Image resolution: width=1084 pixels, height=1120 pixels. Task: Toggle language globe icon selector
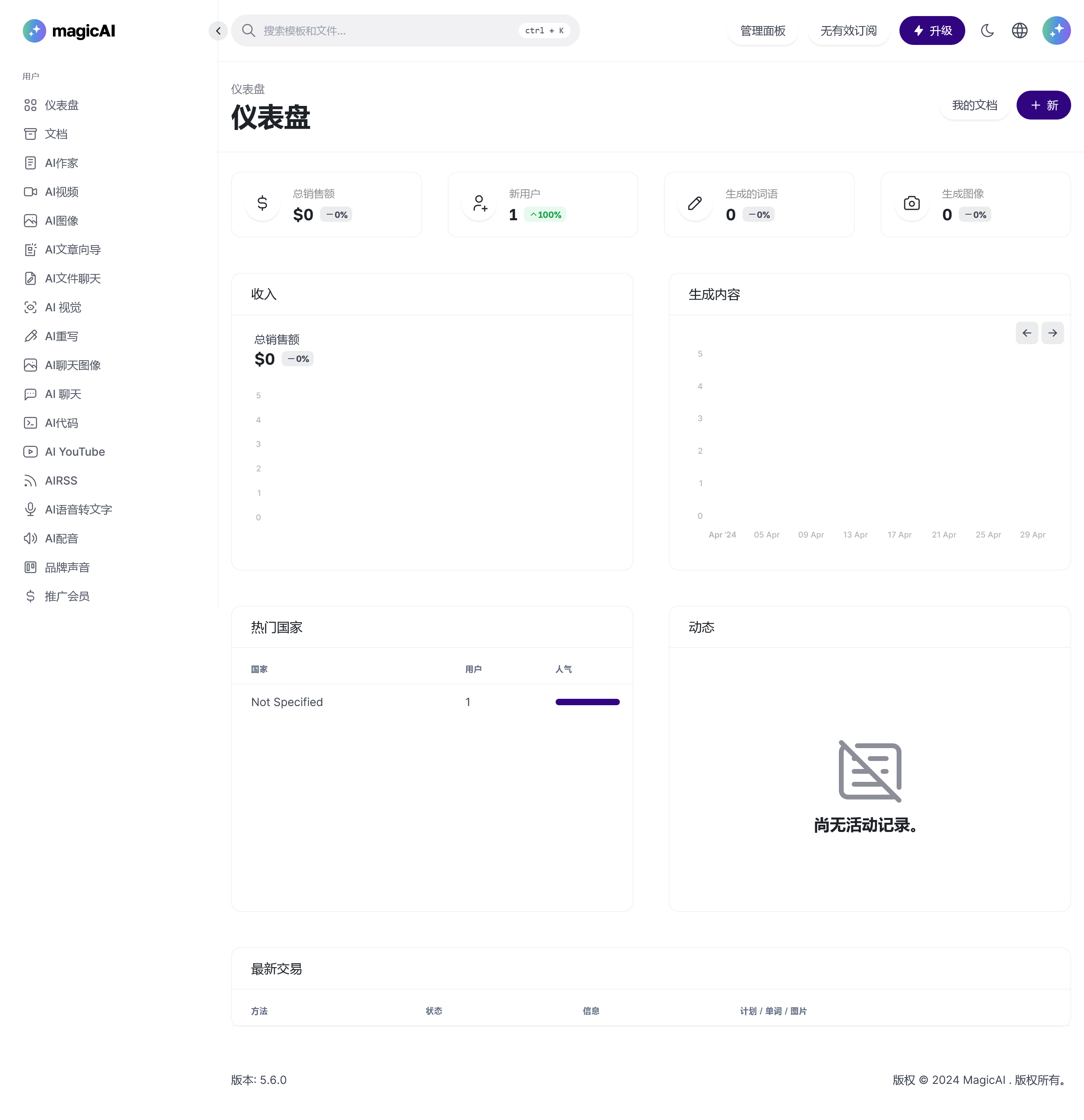pyautogui.click(x=1019, y=30)
